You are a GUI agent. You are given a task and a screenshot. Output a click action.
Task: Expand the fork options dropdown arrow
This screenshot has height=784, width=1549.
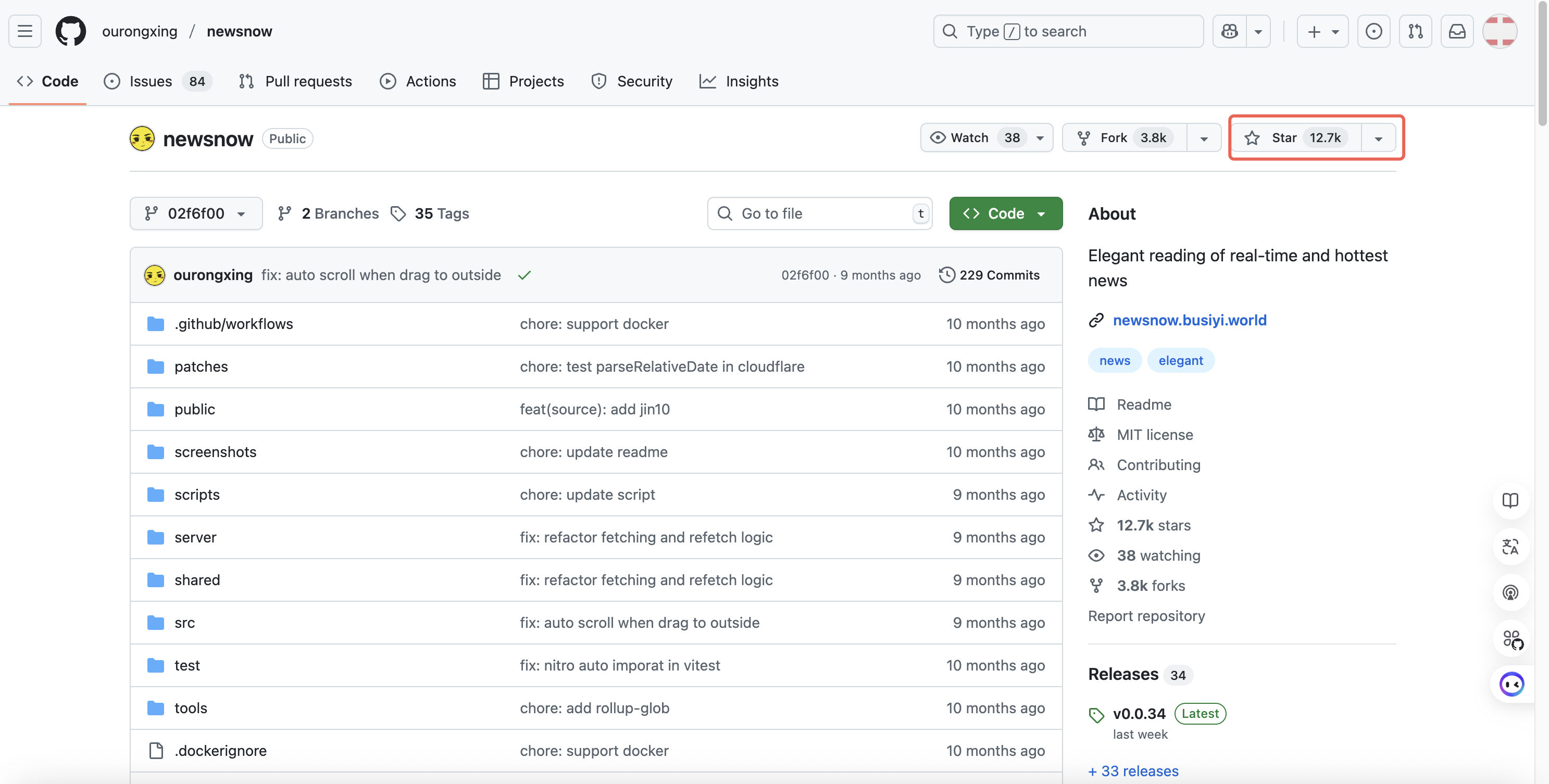[x=1204, y=137]
